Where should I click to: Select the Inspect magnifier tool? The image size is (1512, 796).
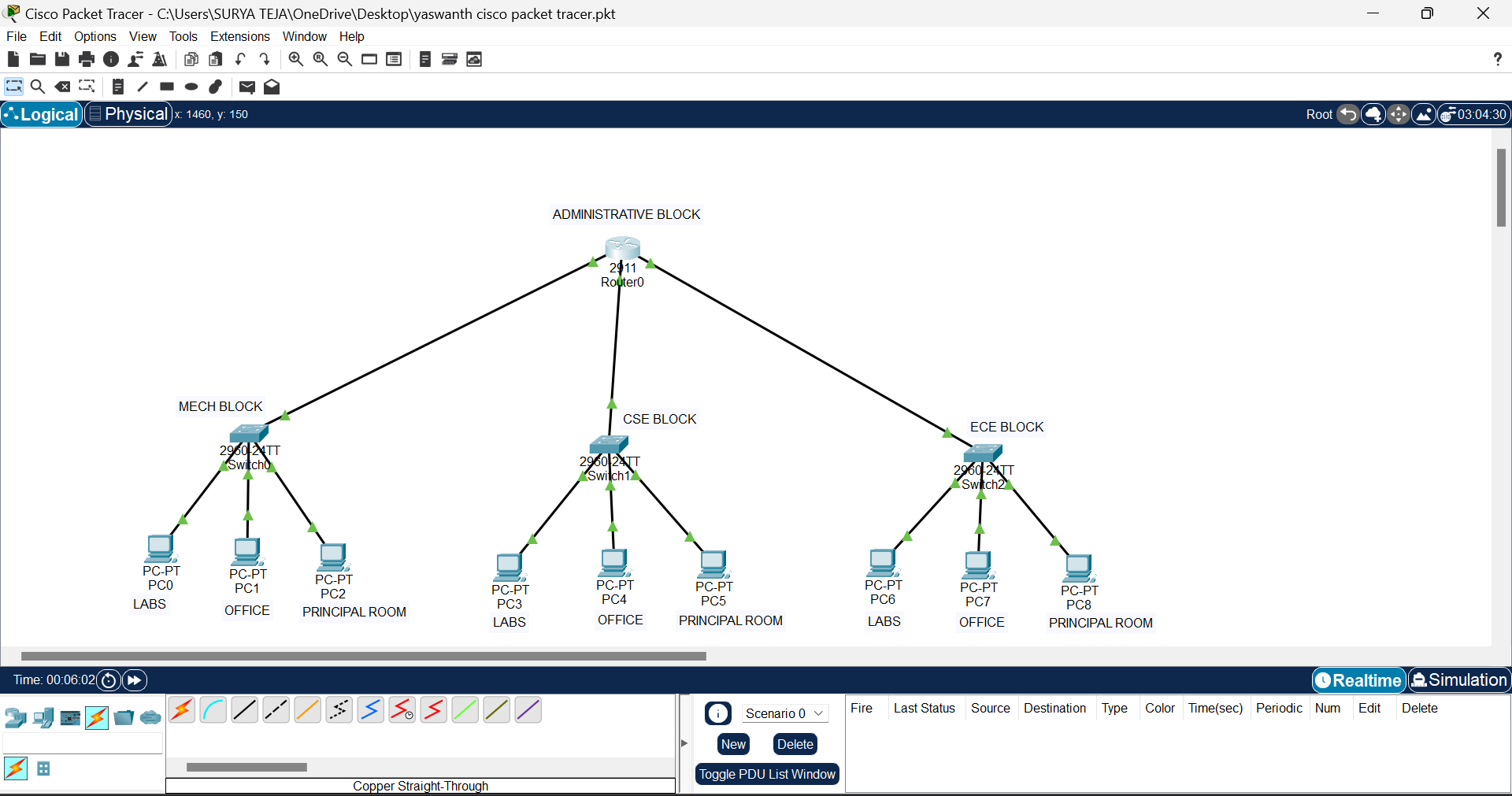[x=38, y=87]
